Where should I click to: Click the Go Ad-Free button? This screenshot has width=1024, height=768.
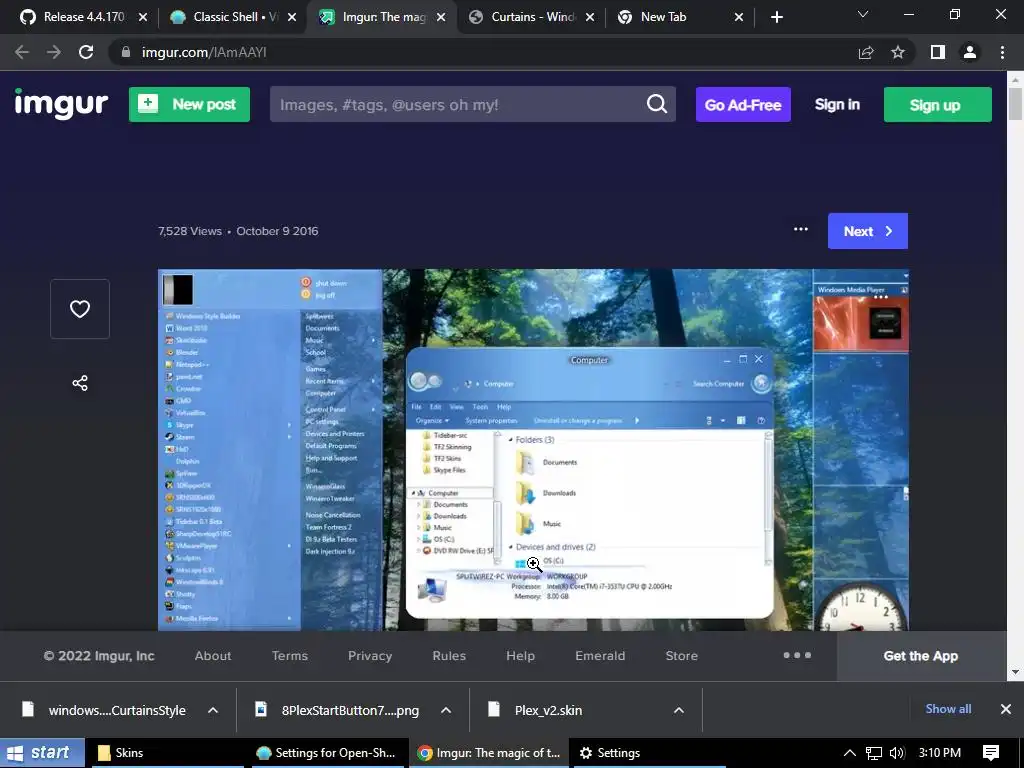pyautogui.click(x=743, y=104)
